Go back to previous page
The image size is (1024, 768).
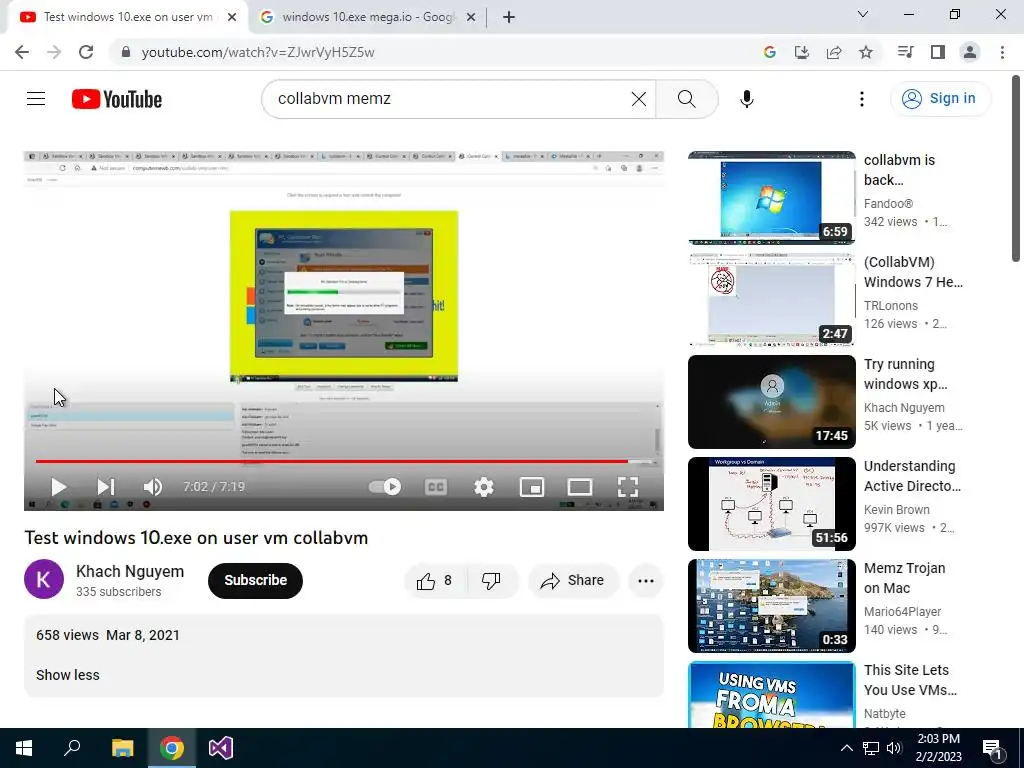(x=22, y=52)
